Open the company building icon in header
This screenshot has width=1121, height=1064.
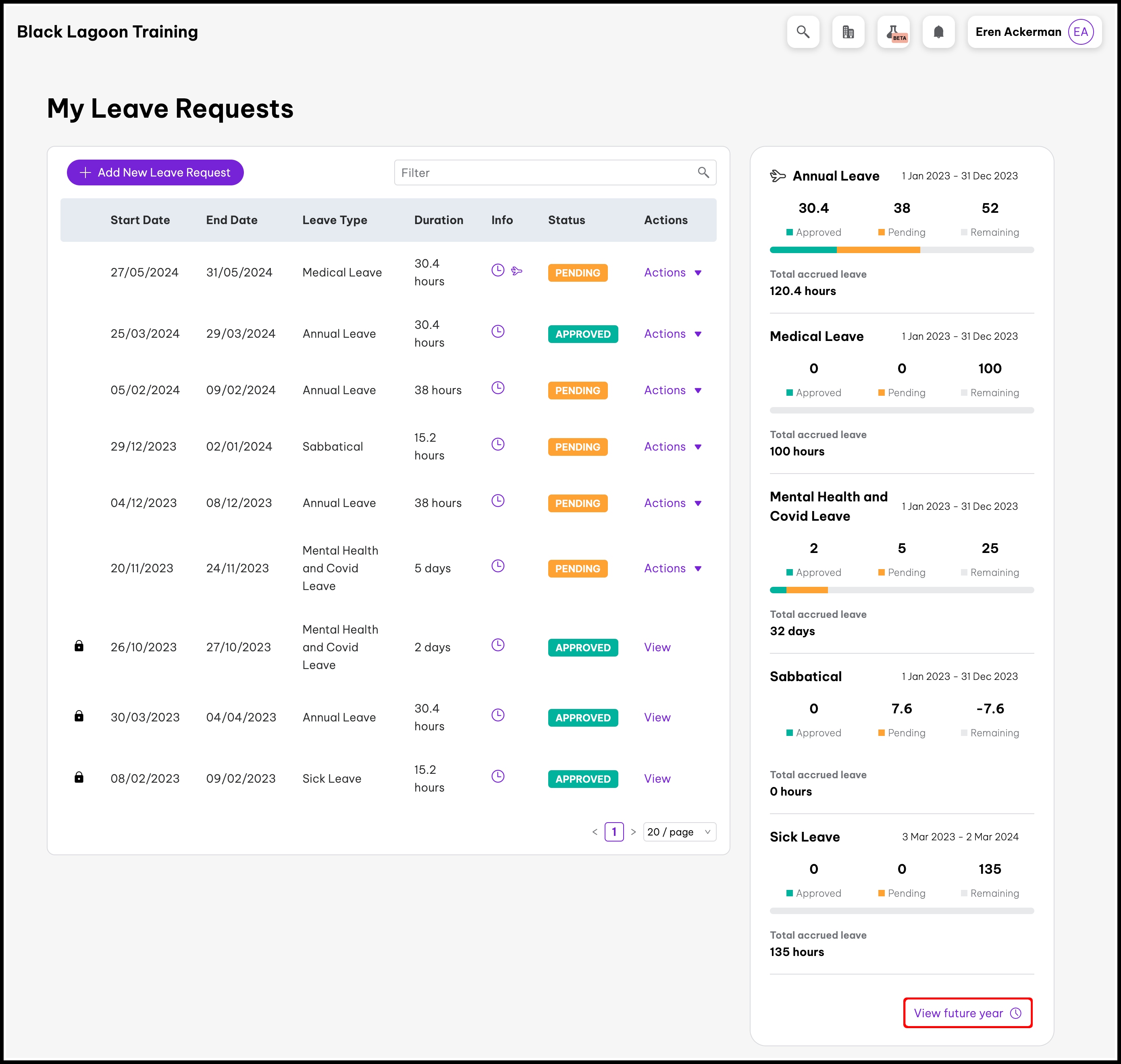tap(848, 32)
